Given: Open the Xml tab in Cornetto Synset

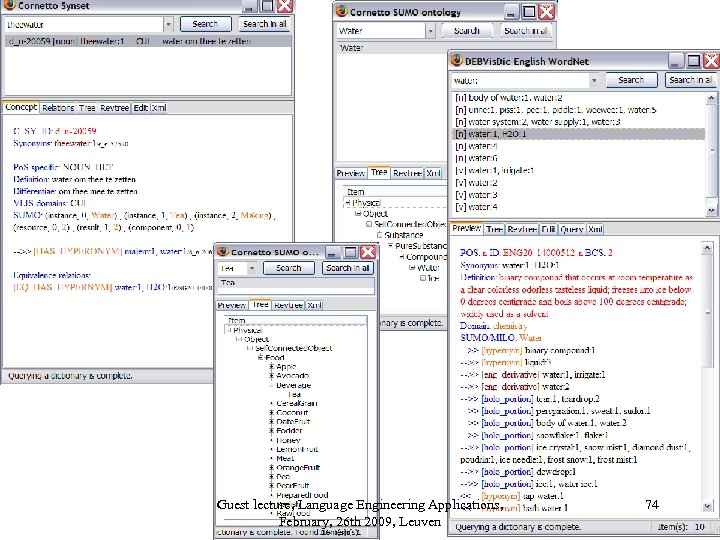Looking at the screenshot, I should [159, 108].
